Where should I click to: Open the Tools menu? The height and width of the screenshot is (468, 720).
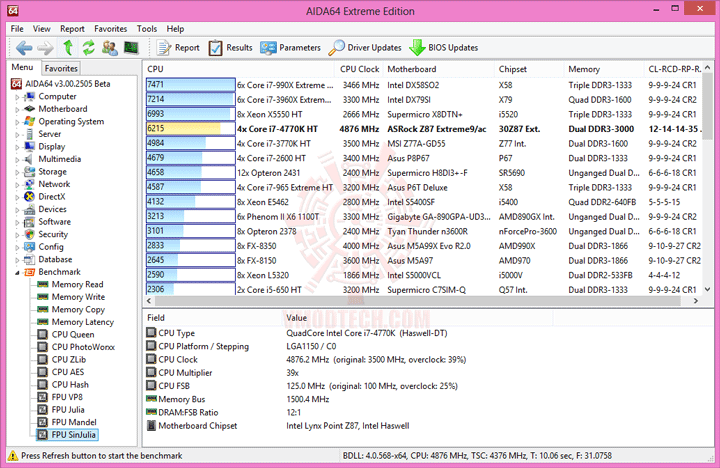147,28
